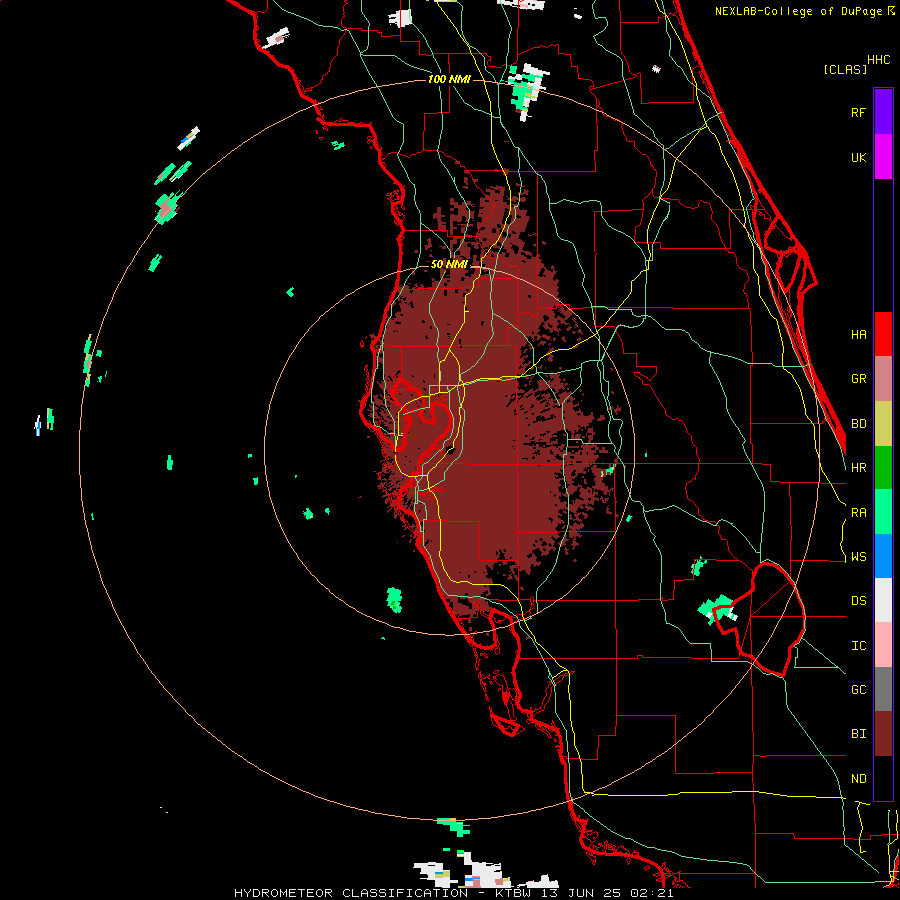Select the dusty pink GR swatch

(883, 378)
